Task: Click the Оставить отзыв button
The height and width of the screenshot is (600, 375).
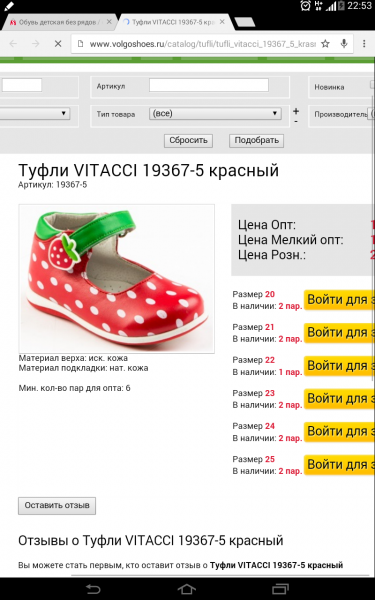Action: point(57,506)
